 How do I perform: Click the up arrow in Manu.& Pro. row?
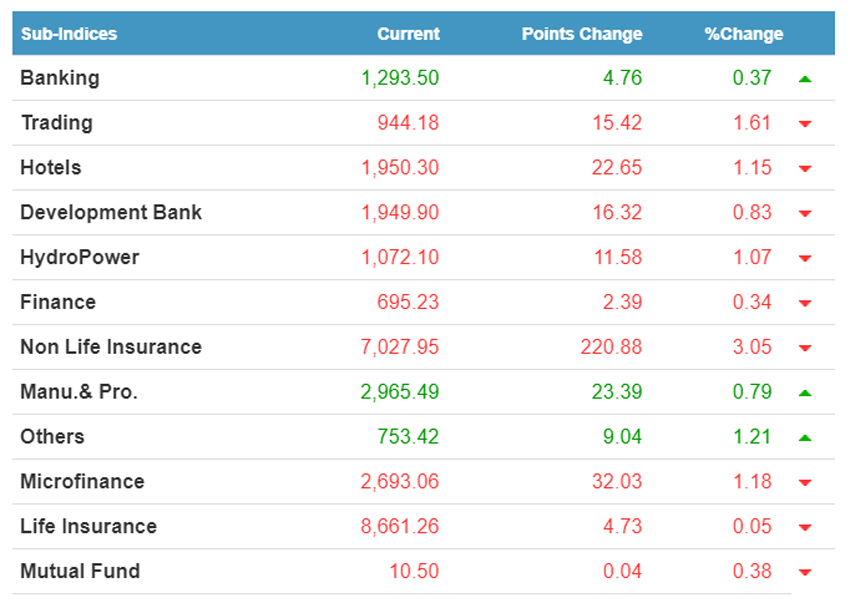click(x=805, y=393)
